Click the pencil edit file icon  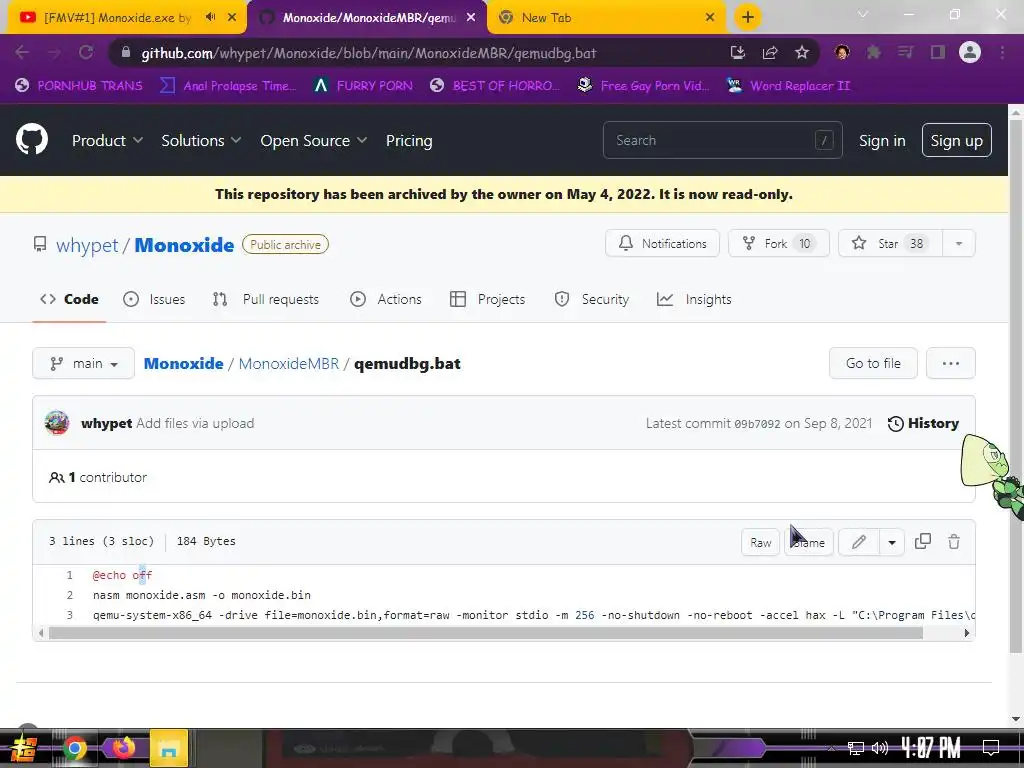[859, 542]
